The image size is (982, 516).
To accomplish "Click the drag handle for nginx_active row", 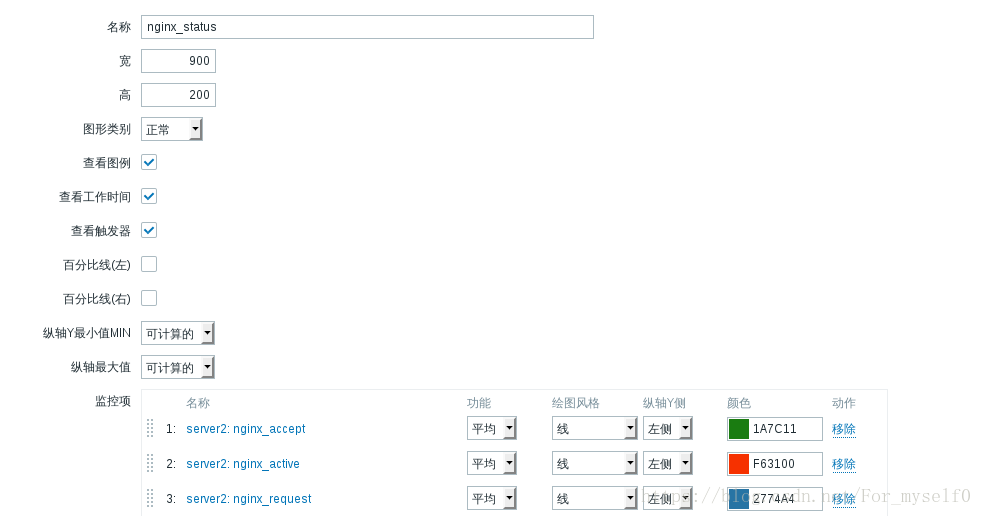I will pos(150,463).
